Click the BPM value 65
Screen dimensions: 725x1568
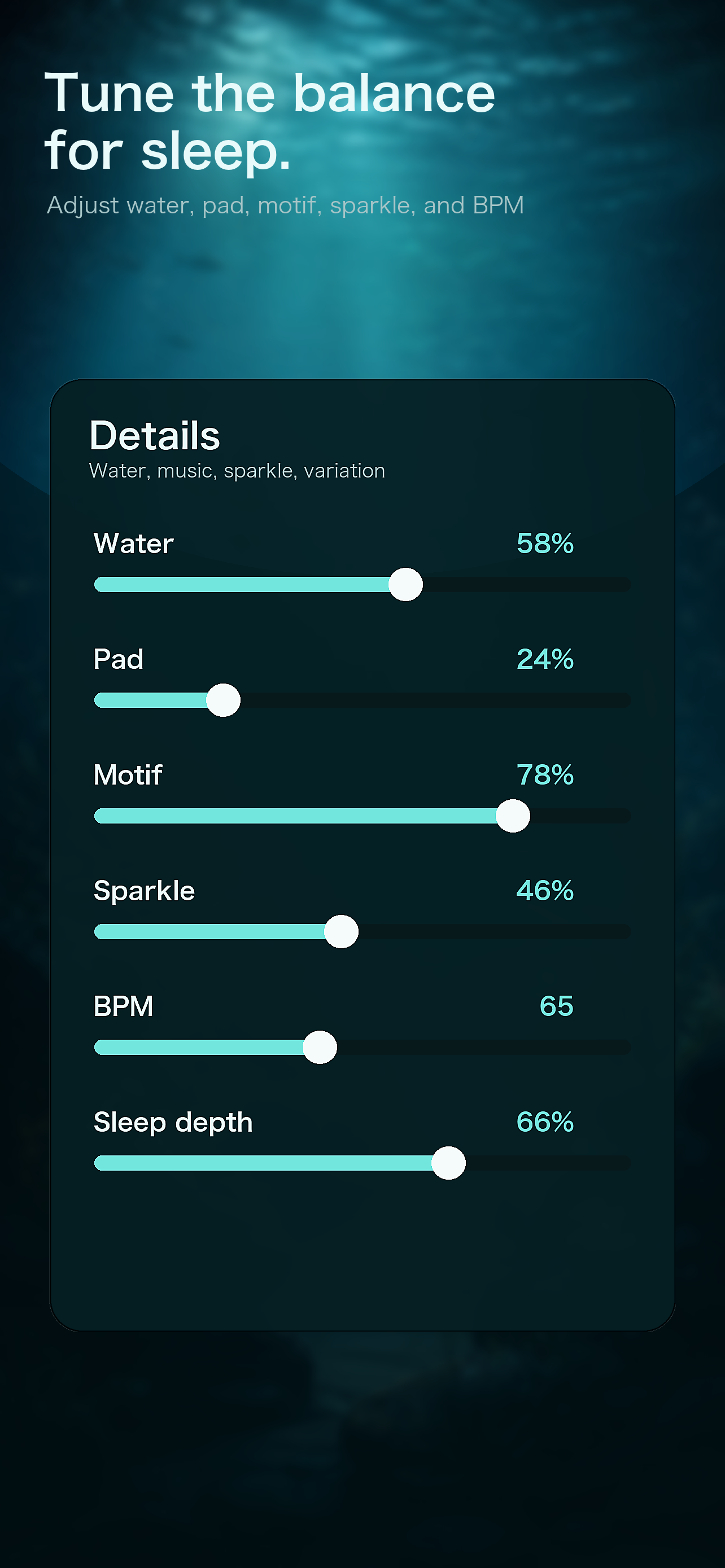pos(556,1006)
